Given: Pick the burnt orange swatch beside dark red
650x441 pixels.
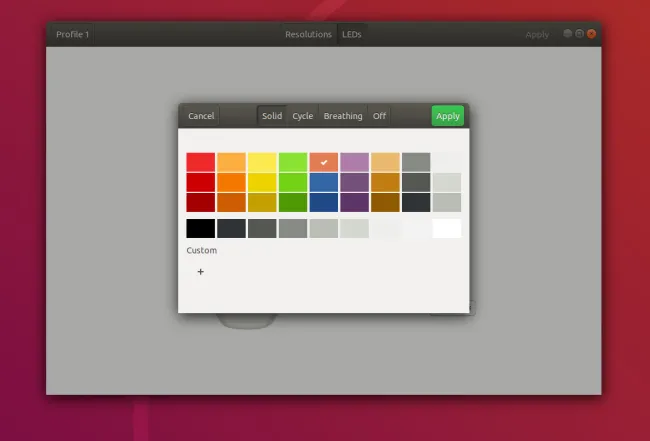Looking at the screenshot, I should pos(231,202).
